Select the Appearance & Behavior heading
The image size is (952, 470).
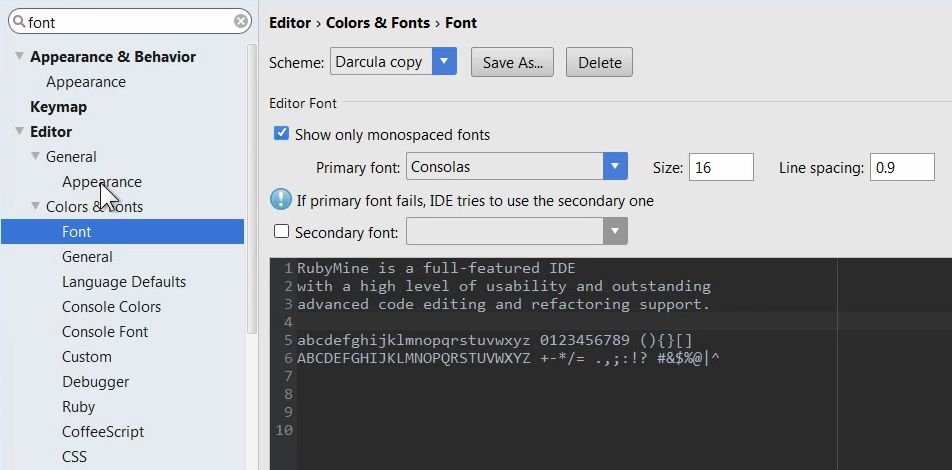pos(113,56)
